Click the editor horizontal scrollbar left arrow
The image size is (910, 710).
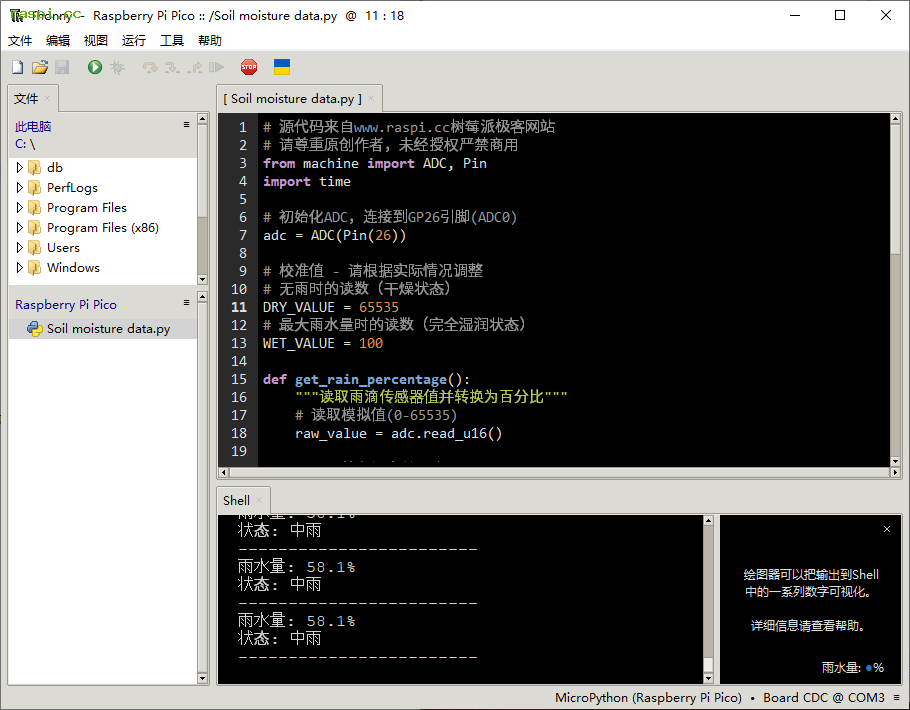[x=224, y=473]
